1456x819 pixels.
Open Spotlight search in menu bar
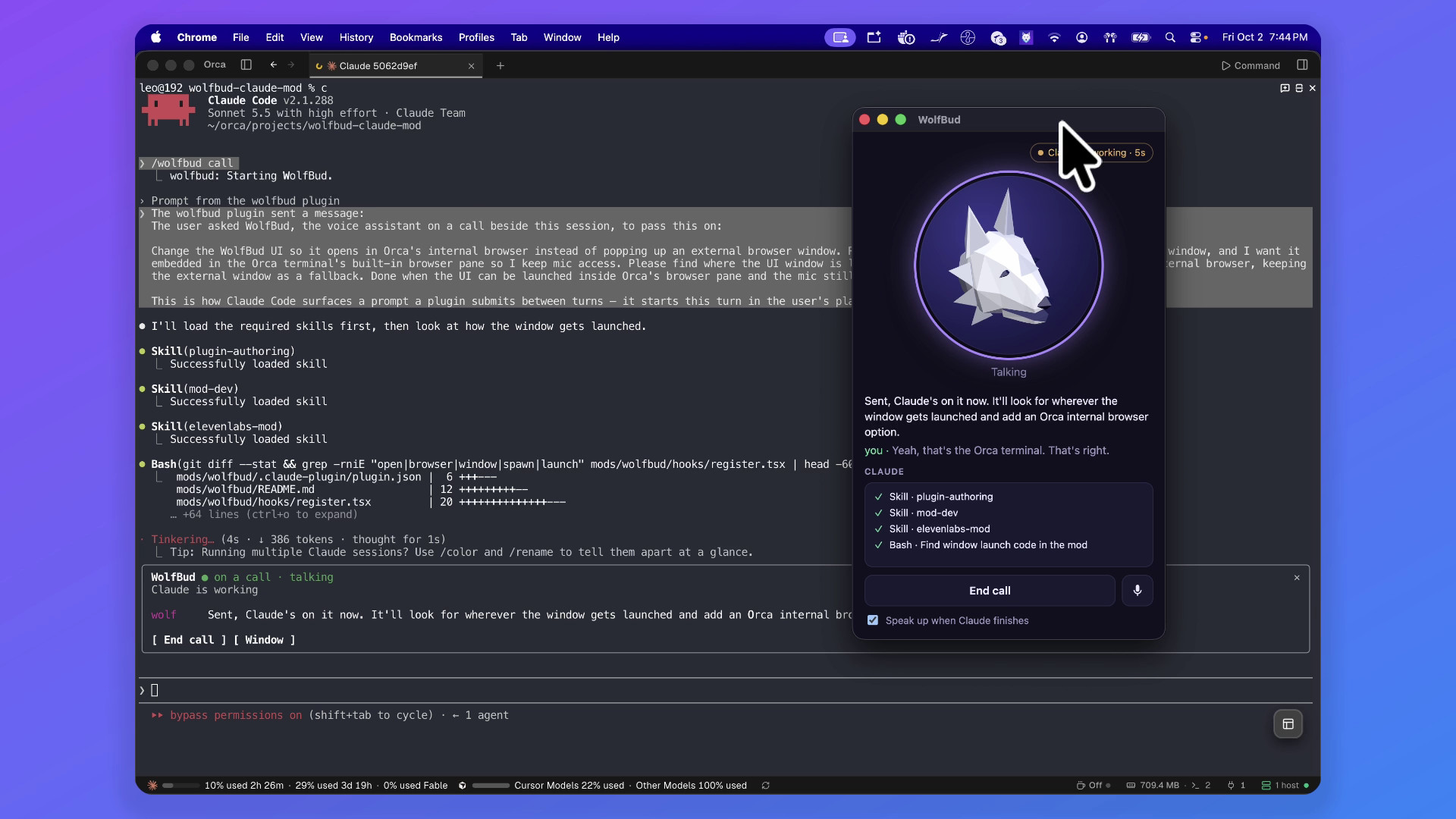(1170, 37)
